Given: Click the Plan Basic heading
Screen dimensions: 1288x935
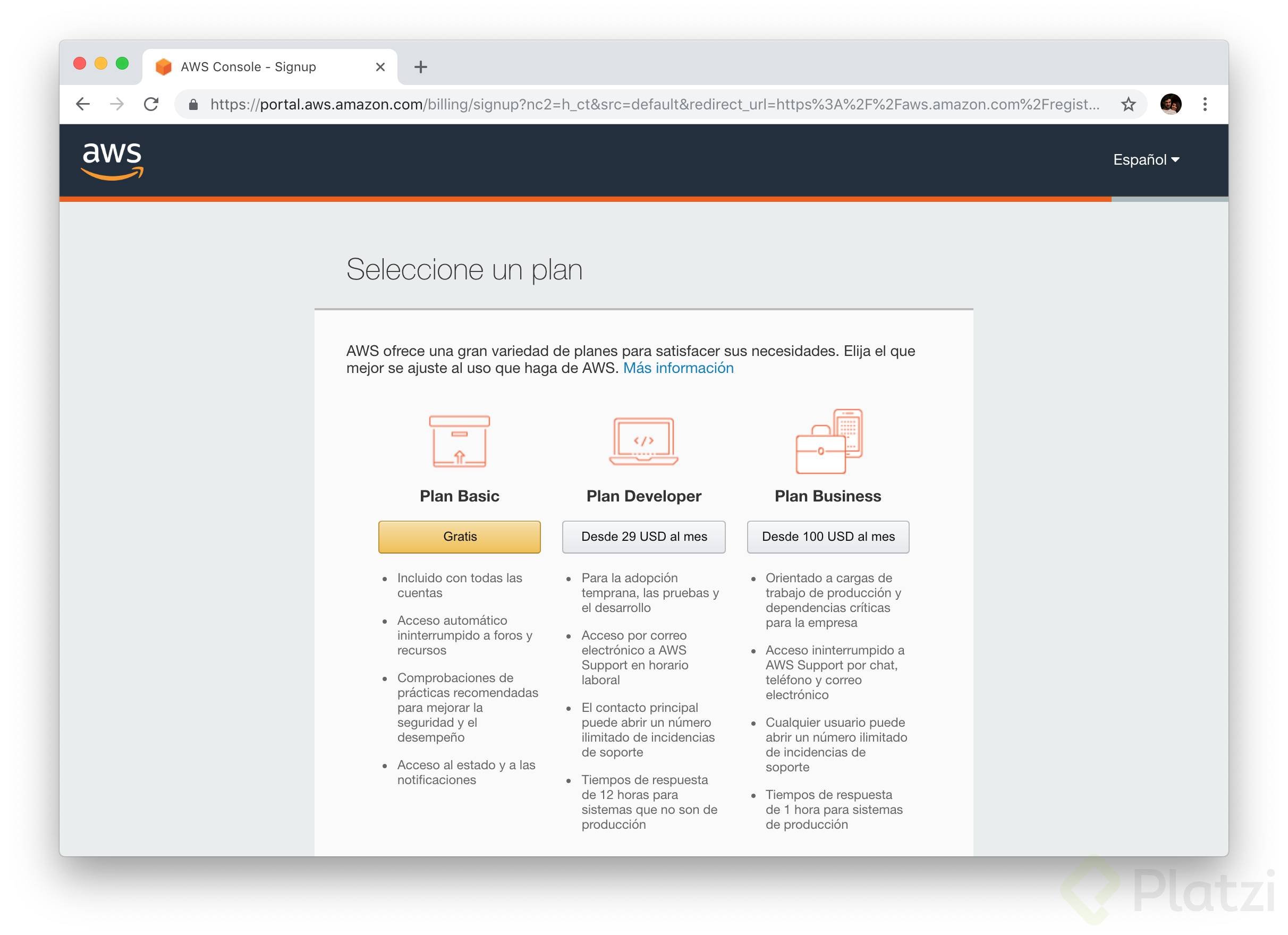Looking at the screenshot, I should [460, 496].
